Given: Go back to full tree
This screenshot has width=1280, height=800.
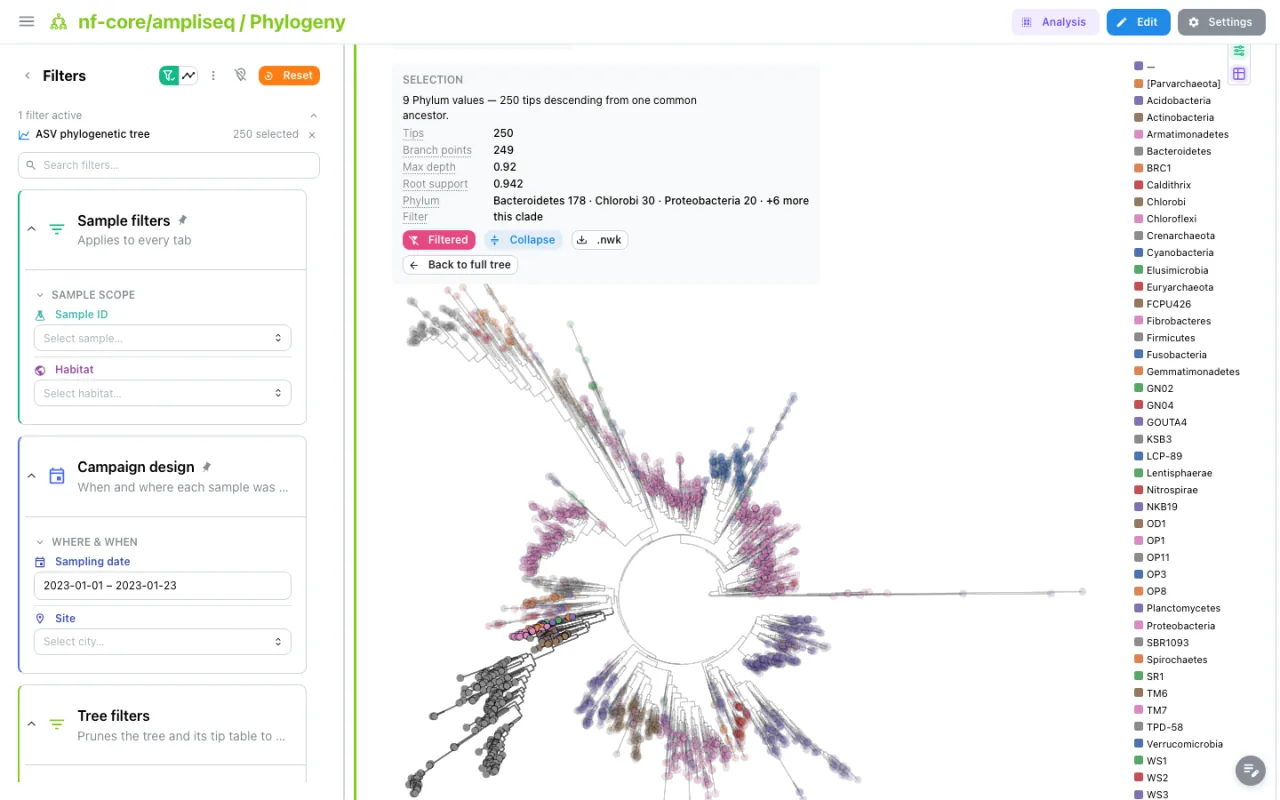Looking at the screenshot, I should [460, 265].
